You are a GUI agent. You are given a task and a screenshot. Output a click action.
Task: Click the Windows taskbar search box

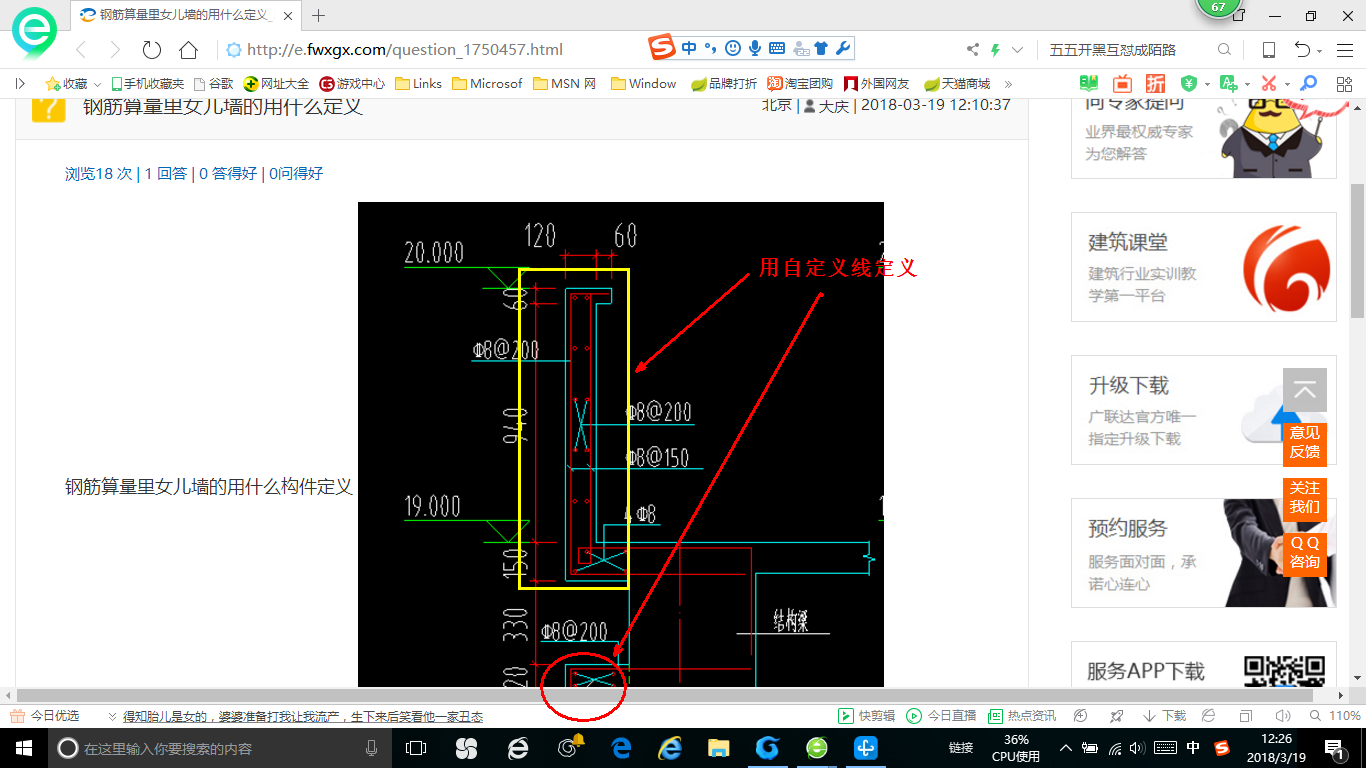point(220,748)
